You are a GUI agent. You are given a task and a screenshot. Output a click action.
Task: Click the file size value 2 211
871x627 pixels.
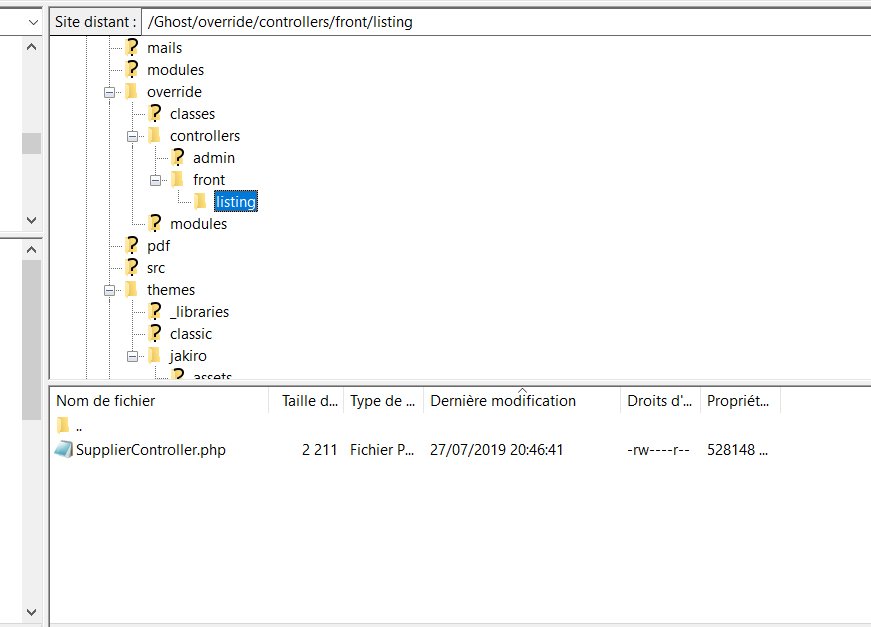tap(319, 450)
